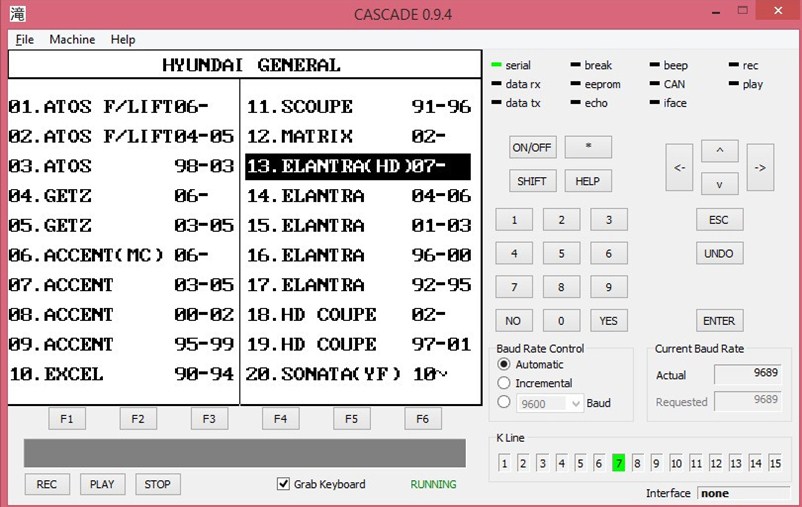
Task: Click the right arrow navigation button
Action: click(759, 168)
